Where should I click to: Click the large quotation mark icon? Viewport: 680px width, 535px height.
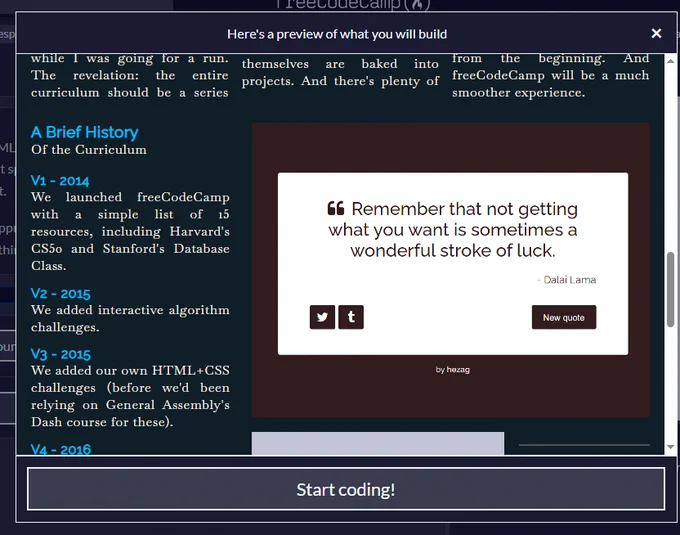tap(336, 209)
